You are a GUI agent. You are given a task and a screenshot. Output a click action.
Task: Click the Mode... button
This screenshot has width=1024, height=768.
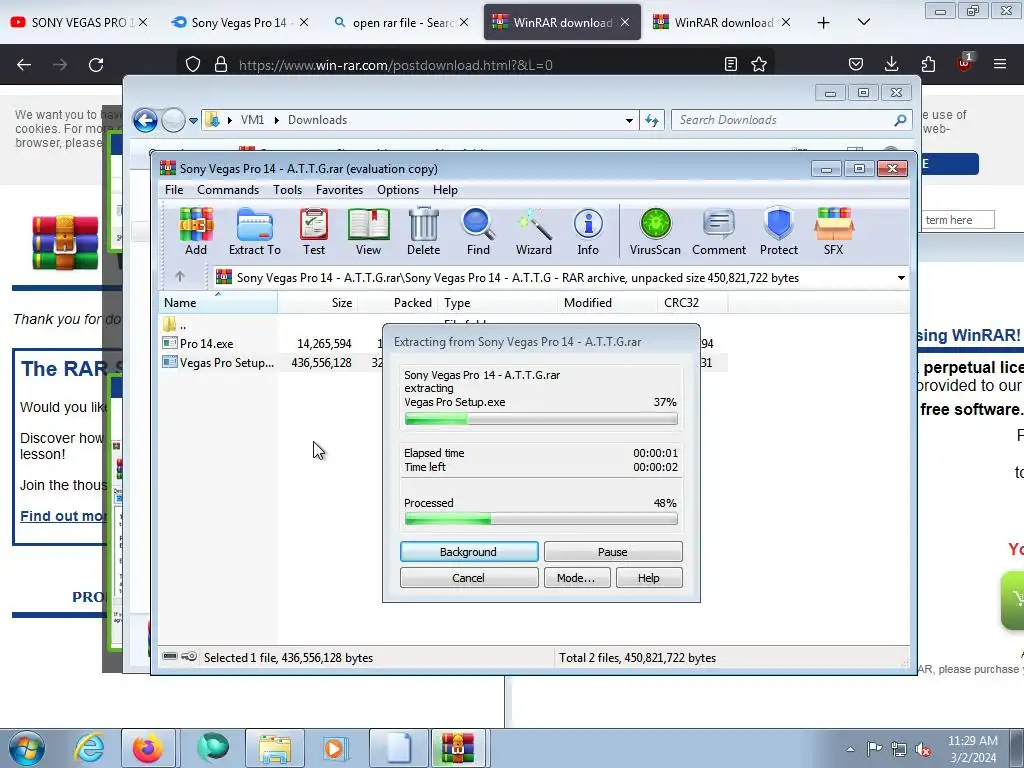click(577, 578)
